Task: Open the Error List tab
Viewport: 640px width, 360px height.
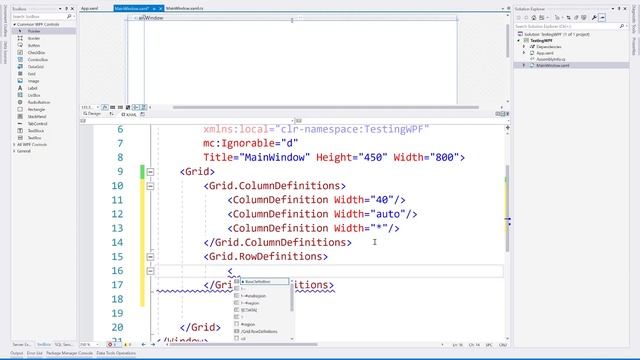Action: coord(35,353)
